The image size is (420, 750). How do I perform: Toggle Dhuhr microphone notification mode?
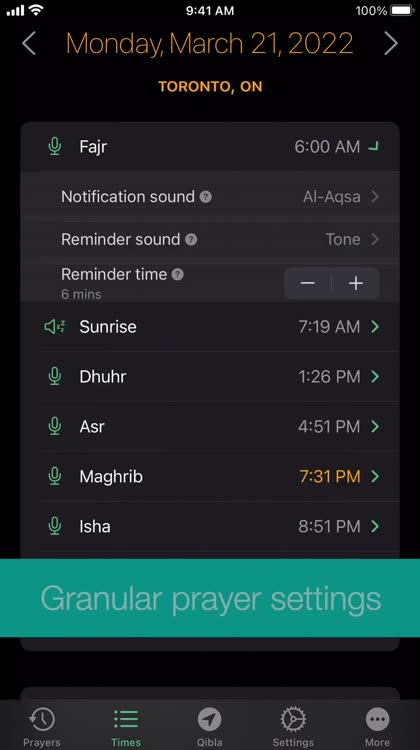55,376
